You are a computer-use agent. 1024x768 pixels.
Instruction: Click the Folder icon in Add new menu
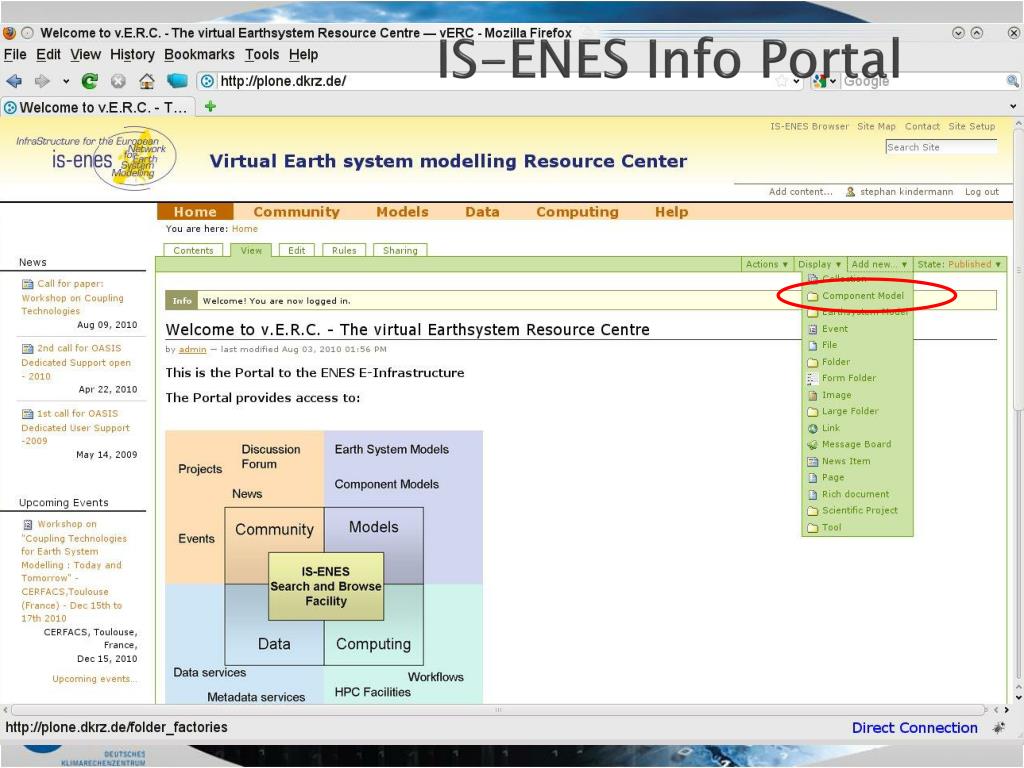click(x=812, y=362)
